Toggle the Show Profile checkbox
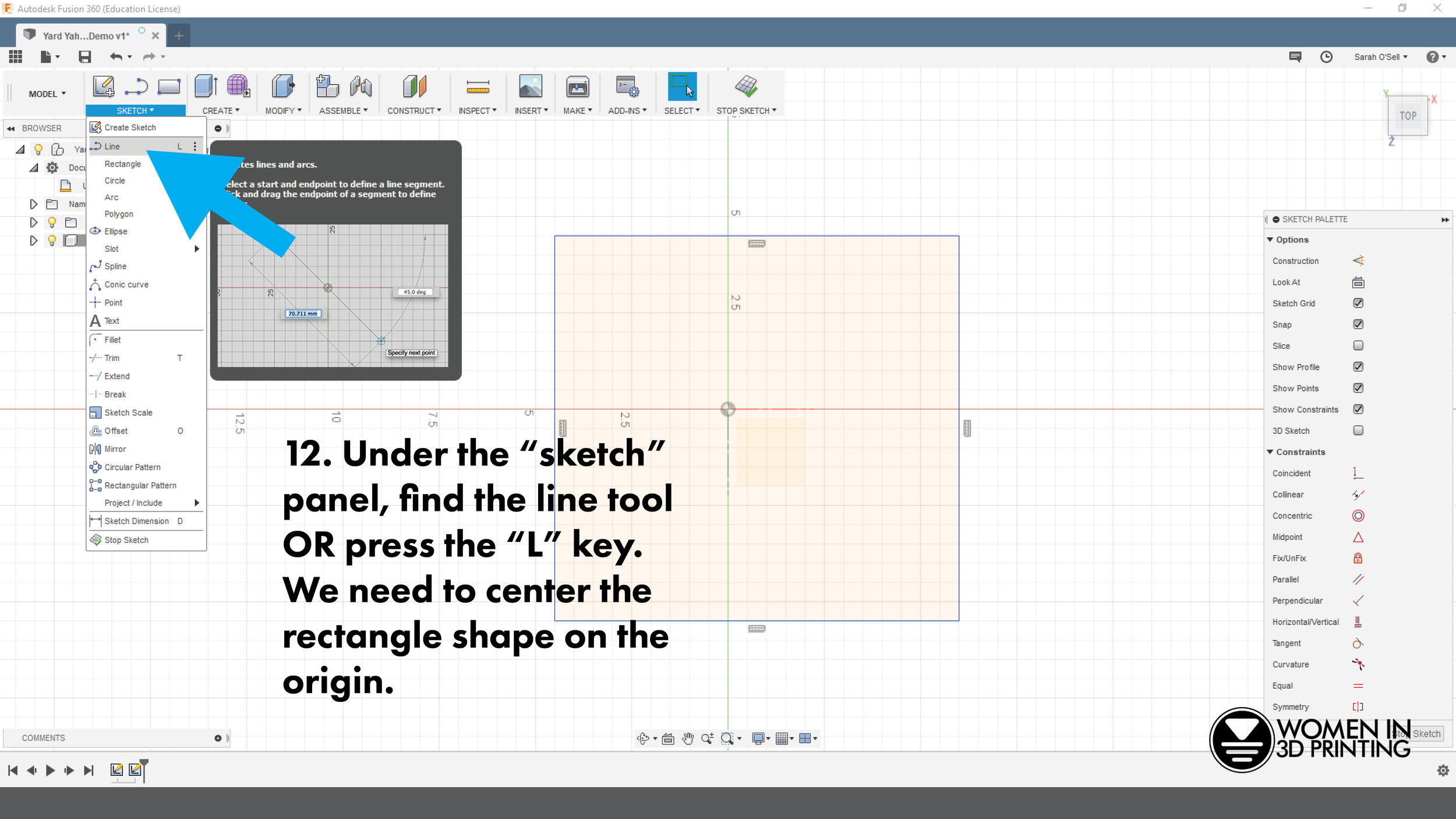The height and width of the screenshot is (819, 1456). 1358,367
